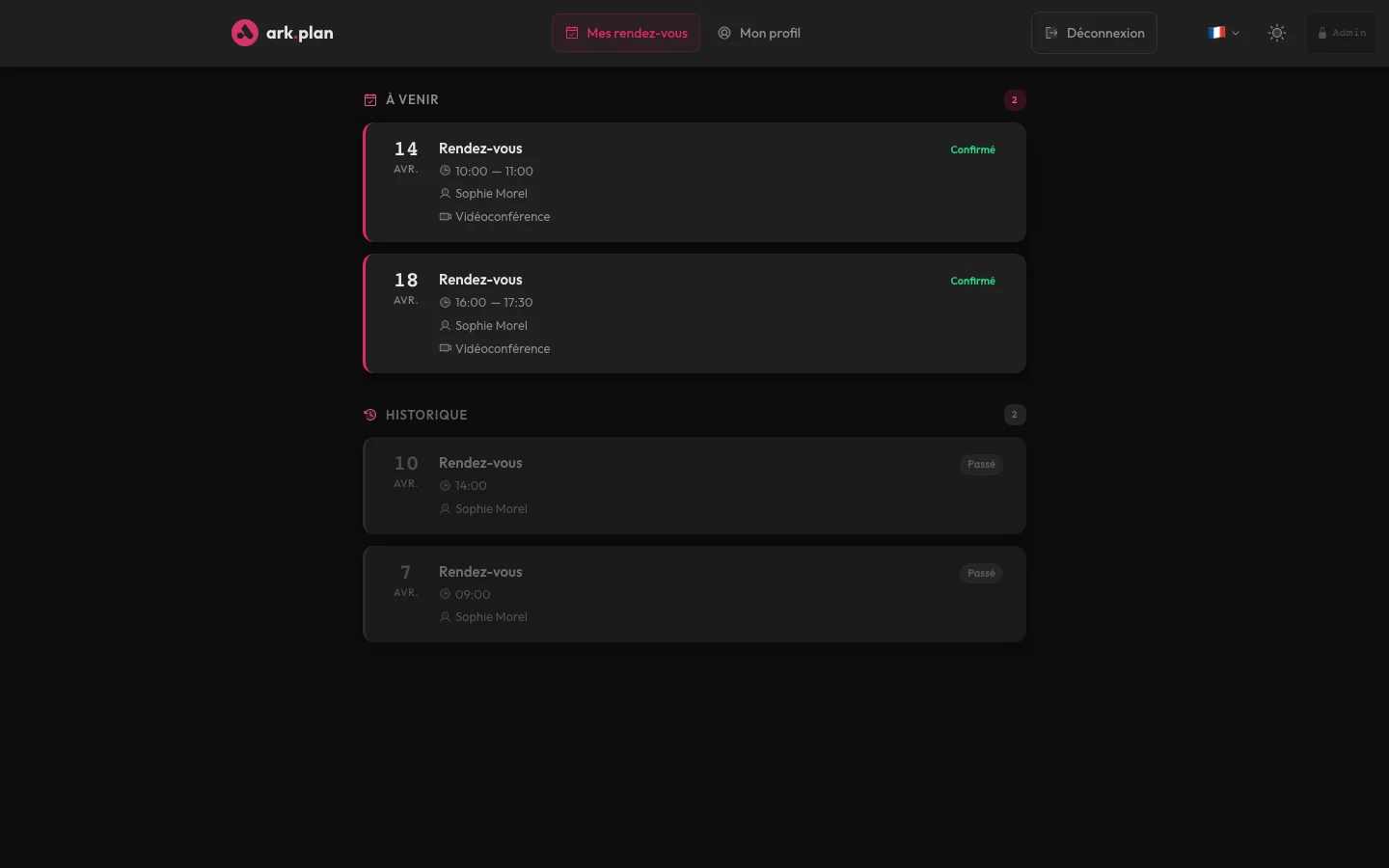The width and height of the screenshot is (1389, 868).
Task: Open the Mon profil page
Action: (769, 33)
